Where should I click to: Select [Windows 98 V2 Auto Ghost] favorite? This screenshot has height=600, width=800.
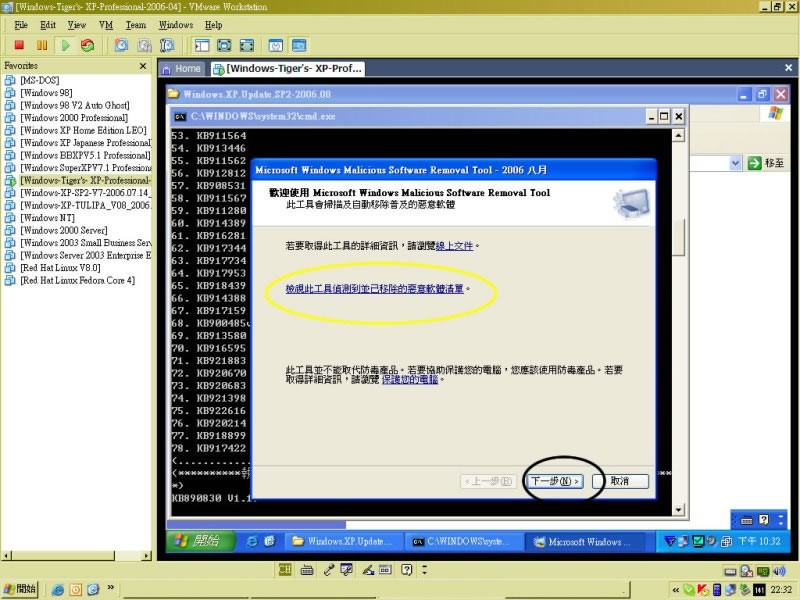[x=74, y=105]
